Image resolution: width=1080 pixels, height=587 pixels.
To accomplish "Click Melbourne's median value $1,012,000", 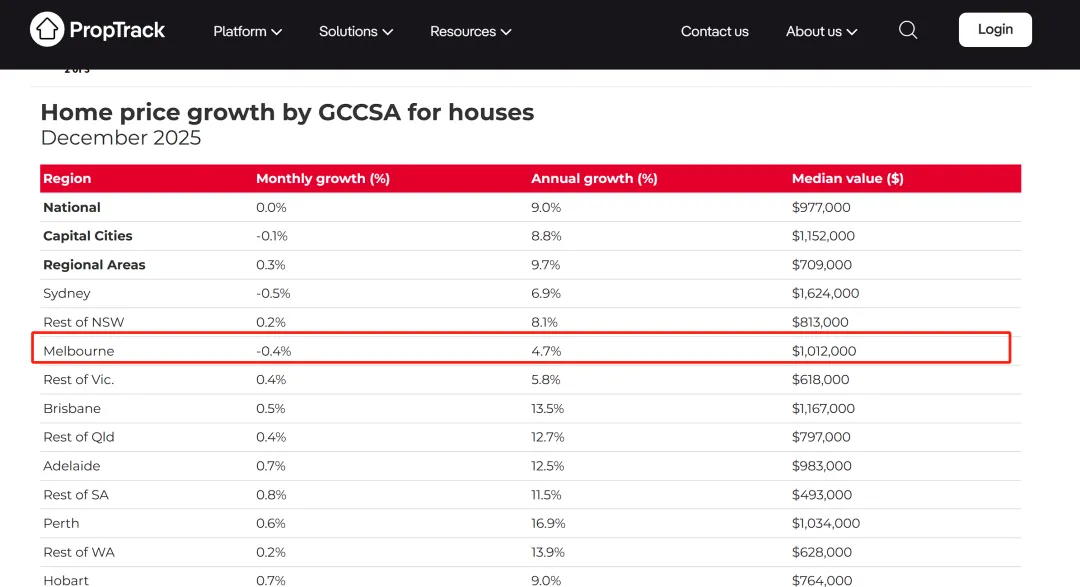I will (x=824, y=351).
